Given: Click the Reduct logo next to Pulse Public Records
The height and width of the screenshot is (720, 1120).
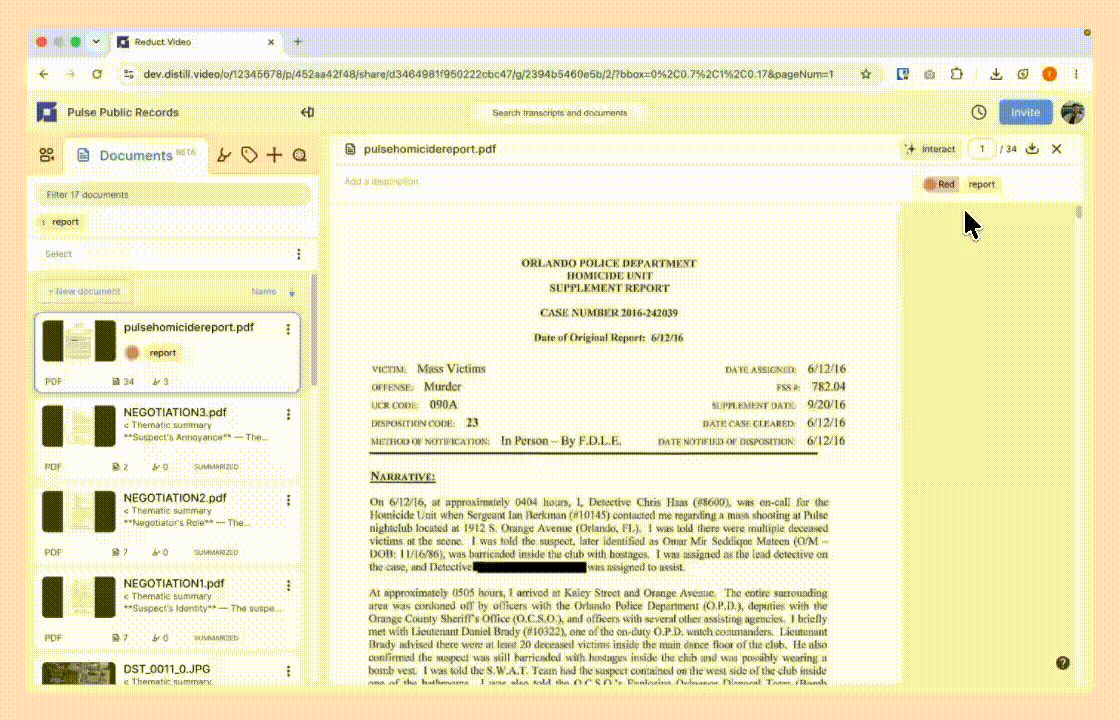Looking at the screenshot, I should pyautogui.click(x=47, y=112).
